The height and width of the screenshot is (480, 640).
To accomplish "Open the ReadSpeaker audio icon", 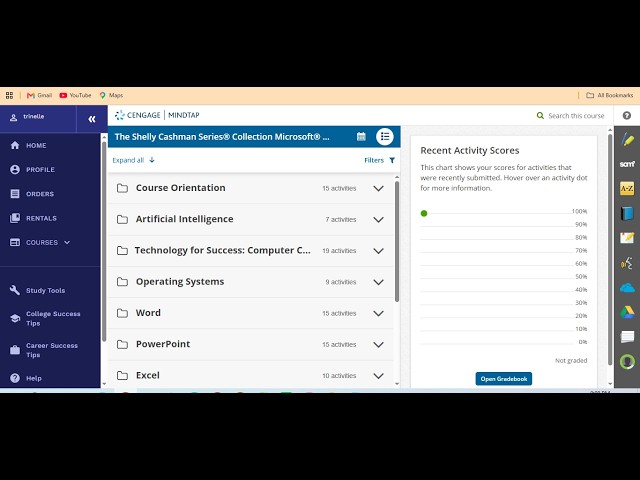I will point(627,263).
